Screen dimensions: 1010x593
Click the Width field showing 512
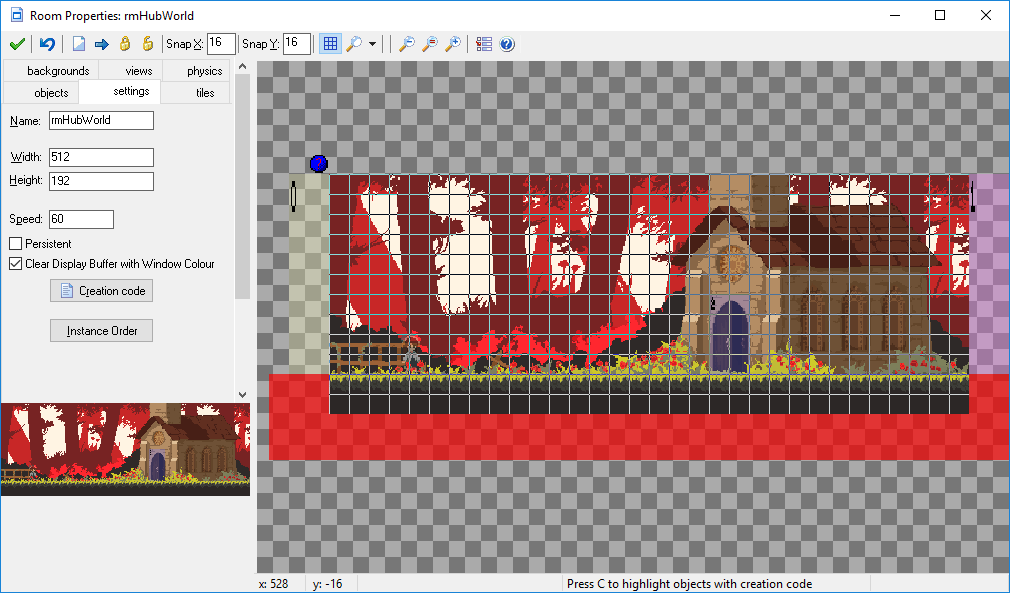click(101, 157)
